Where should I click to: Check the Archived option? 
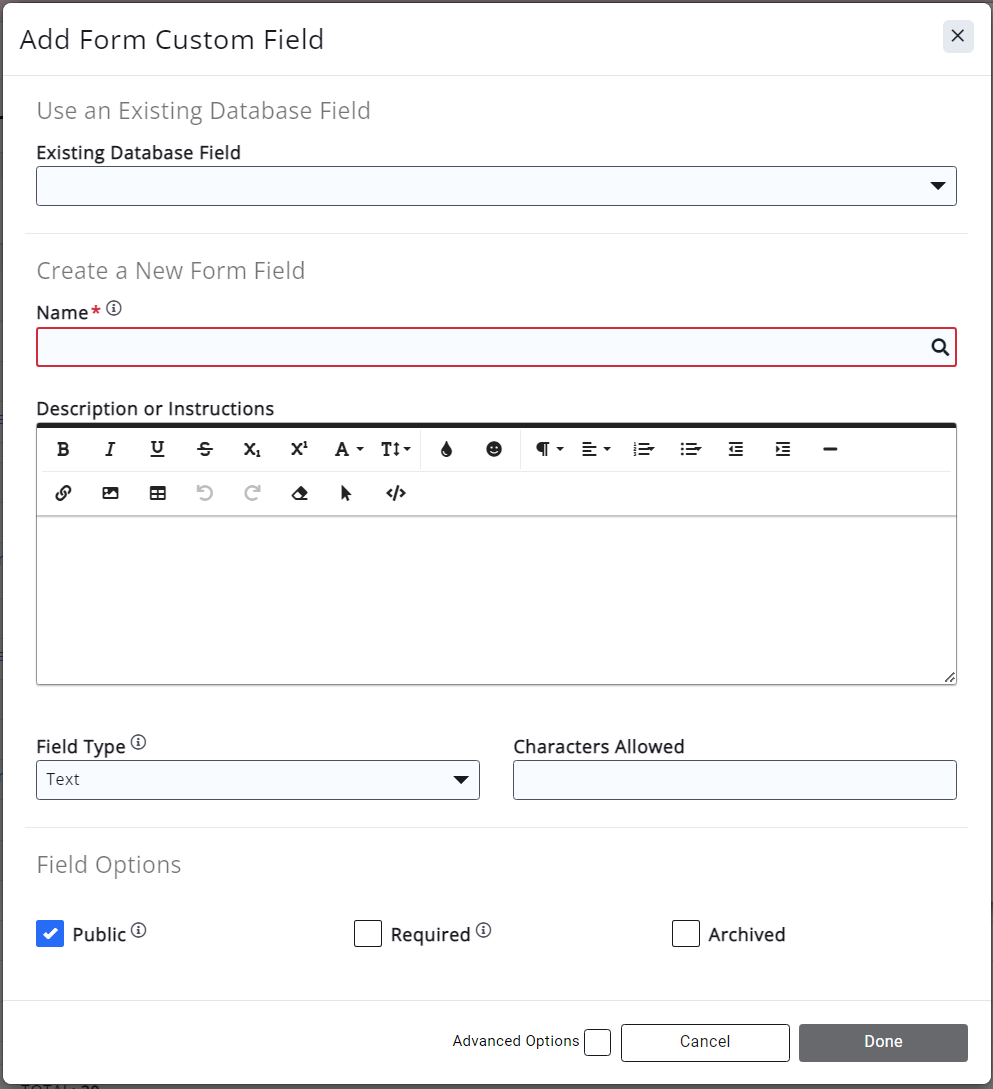click(686, 933)
